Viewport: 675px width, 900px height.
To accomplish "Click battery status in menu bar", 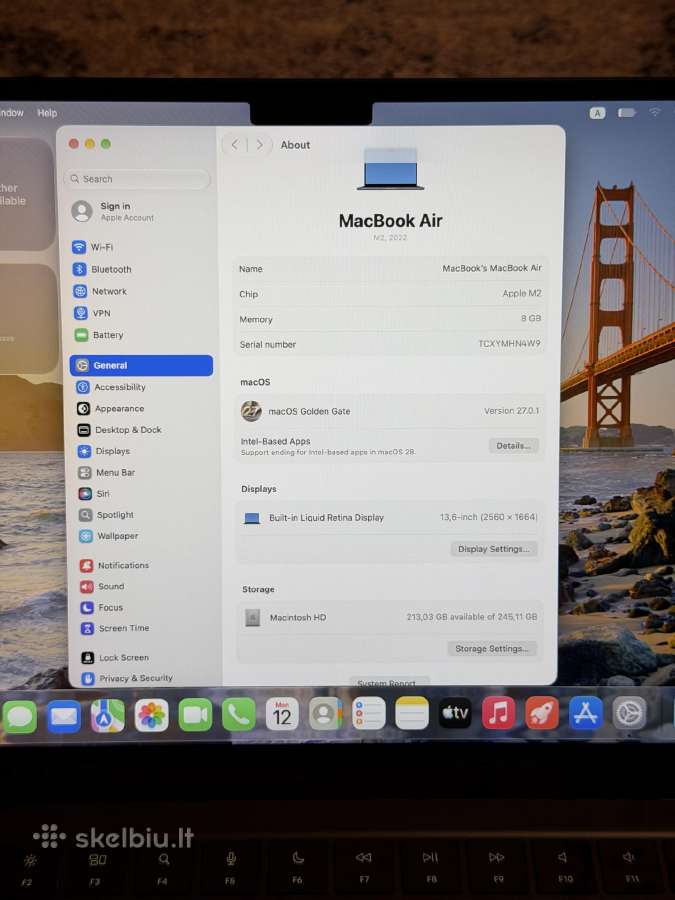I will (x=627, y=113).
